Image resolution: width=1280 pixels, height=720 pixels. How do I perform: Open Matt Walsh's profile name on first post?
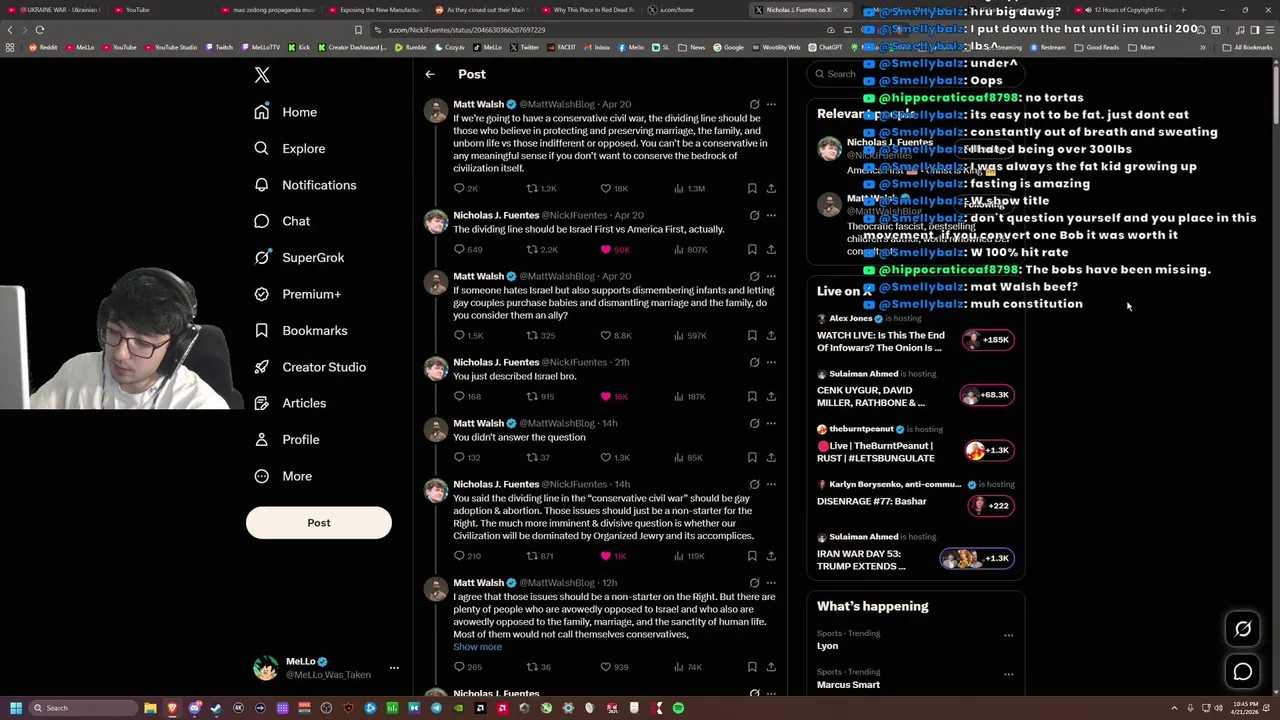click(x=478, y=104)
